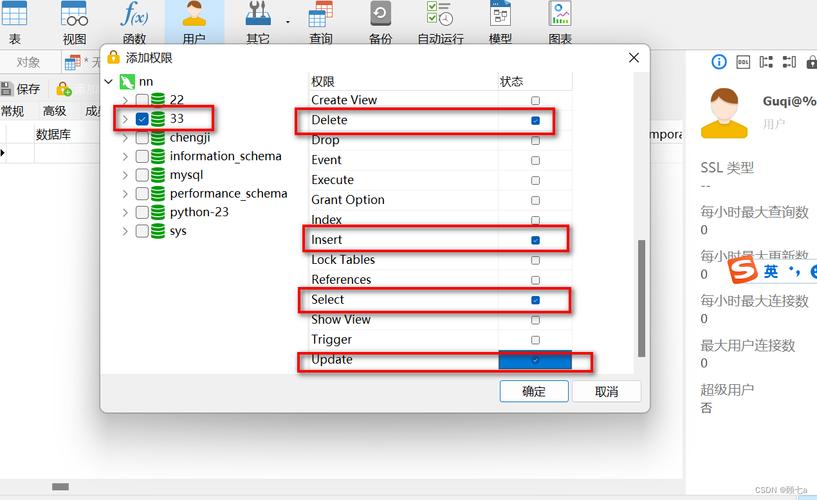Enable the Trigger privilege checkbox
This screenshot has width=817, height=500.
(x=535, y=340)
